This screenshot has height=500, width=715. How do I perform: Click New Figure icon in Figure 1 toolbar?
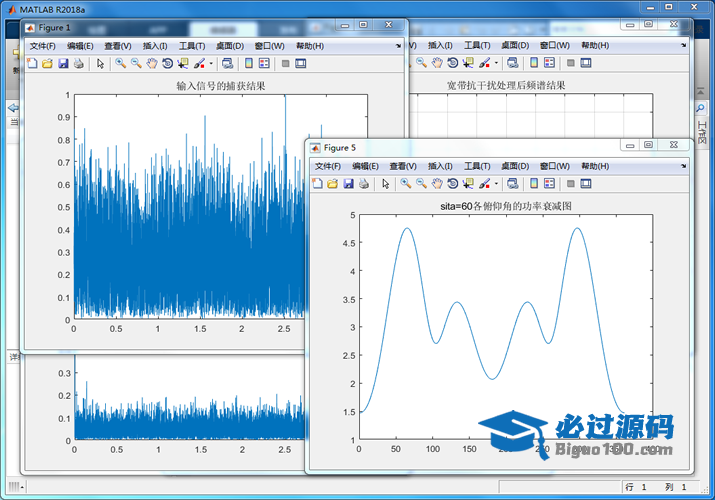coord(32,63)
